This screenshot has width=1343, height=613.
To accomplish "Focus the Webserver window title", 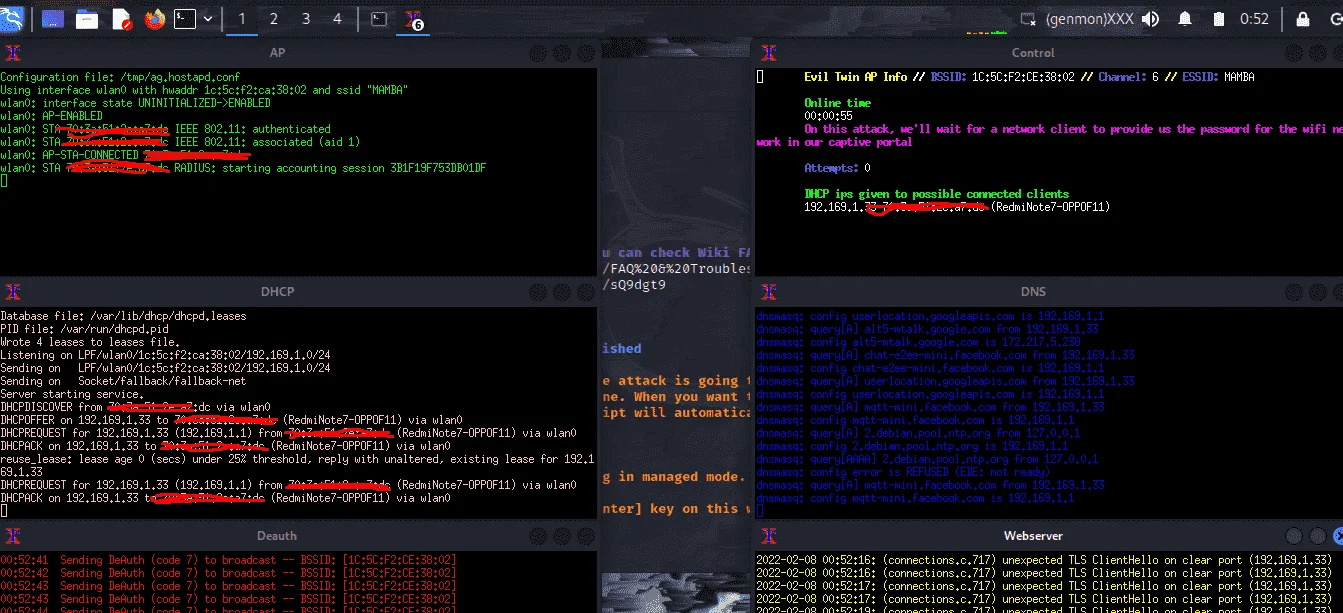I will [x=1033, y=536].
